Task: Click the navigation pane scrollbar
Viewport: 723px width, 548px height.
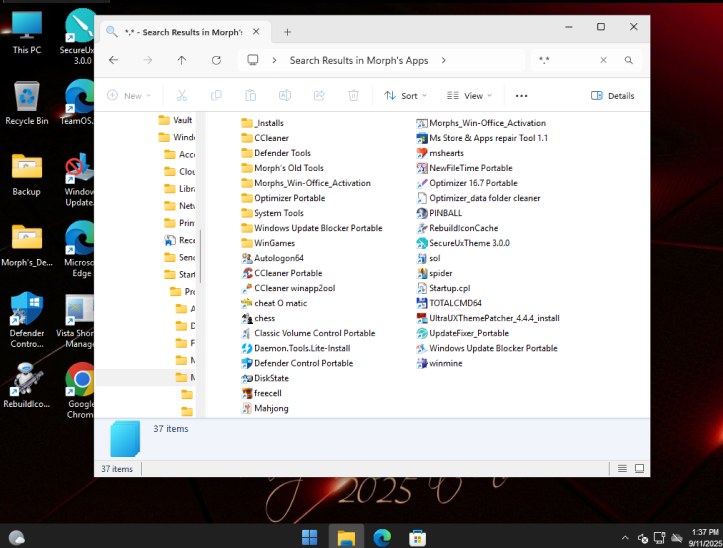Action: [201, 256]
